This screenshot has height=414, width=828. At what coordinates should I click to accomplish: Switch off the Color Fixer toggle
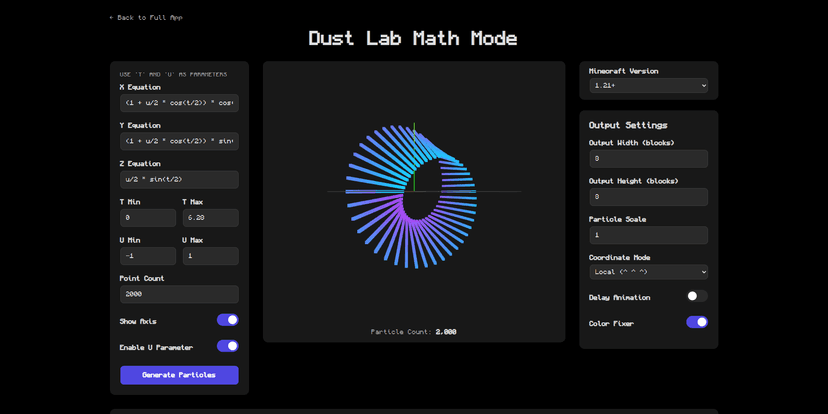[696, 322]
